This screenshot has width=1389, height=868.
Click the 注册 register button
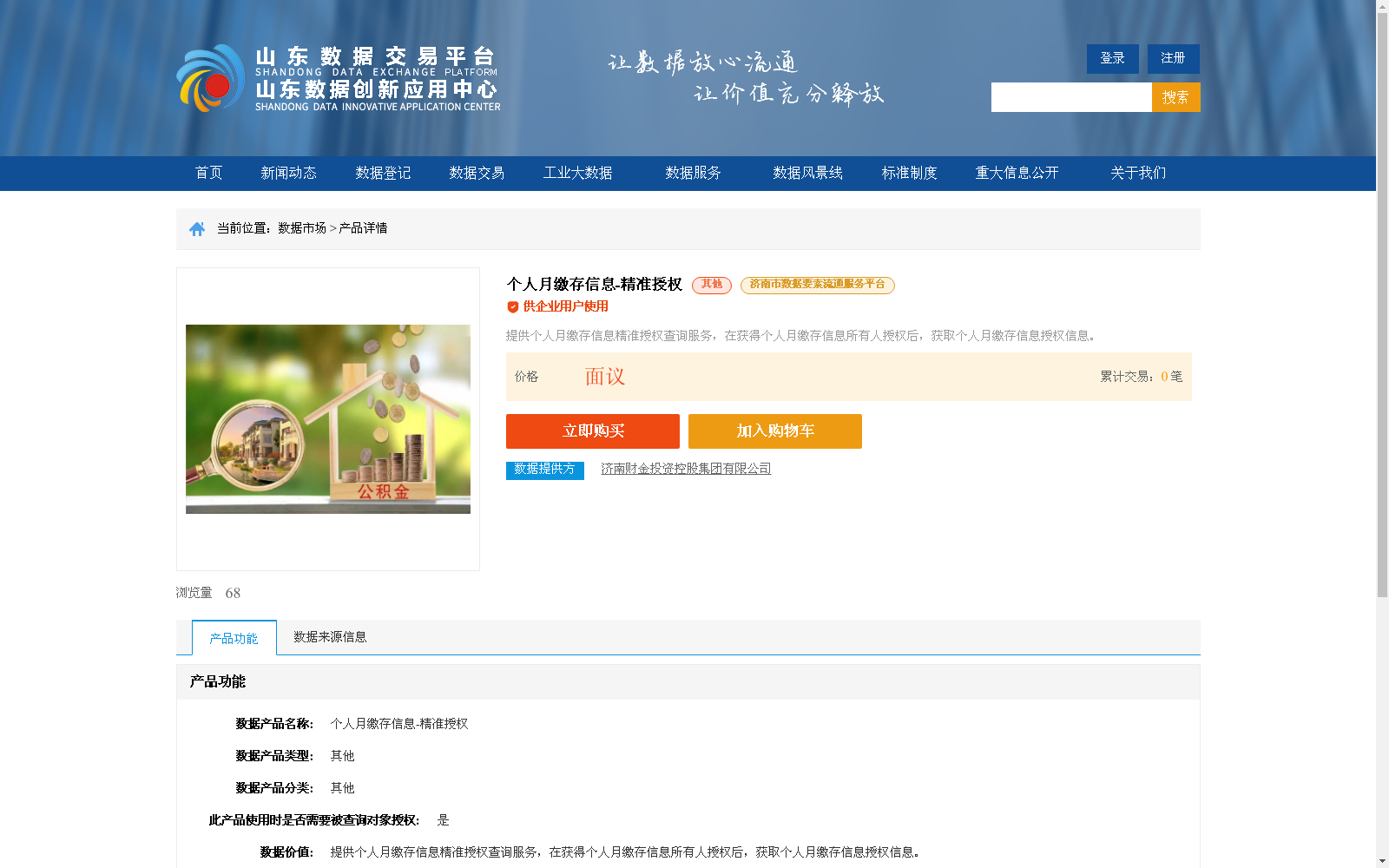[1173, 58]
